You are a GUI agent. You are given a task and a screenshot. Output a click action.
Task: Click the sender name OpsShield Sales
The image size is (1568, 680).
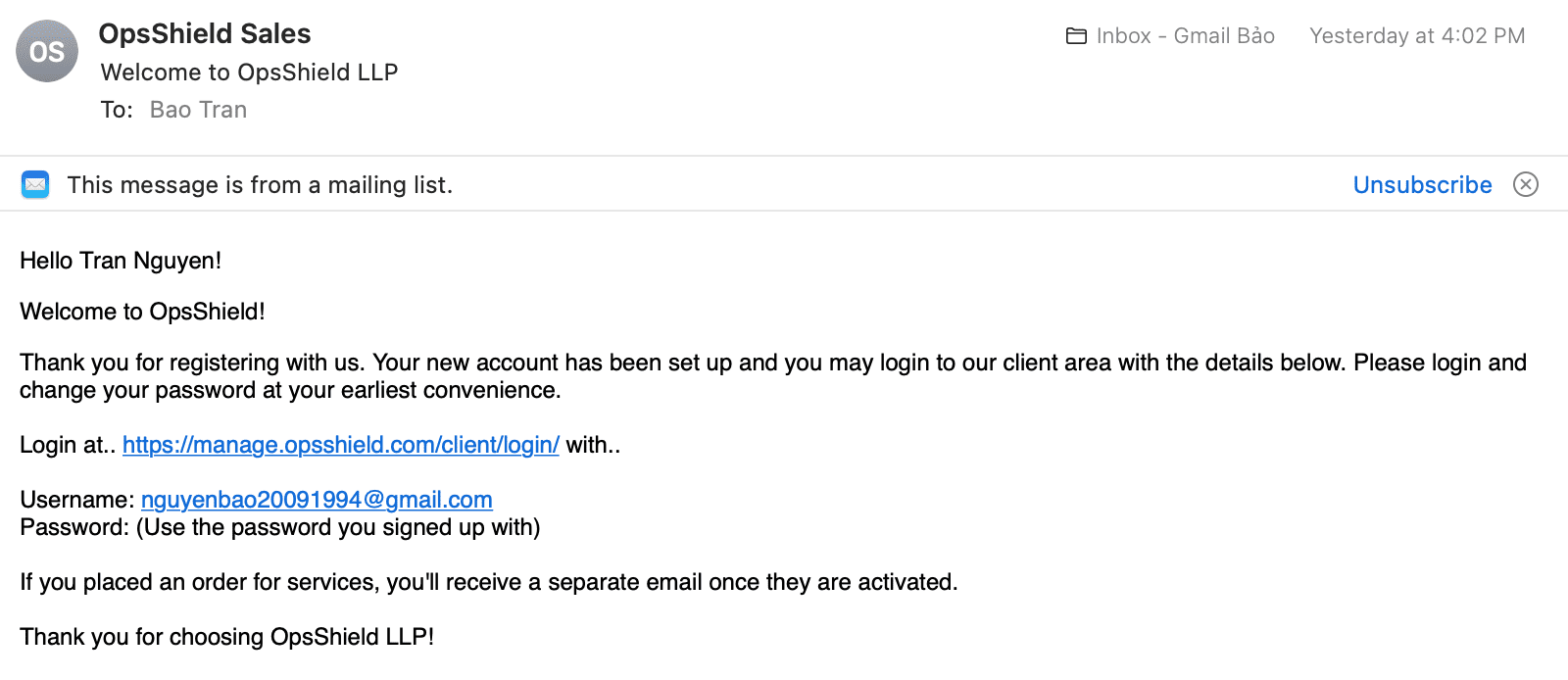205,34
